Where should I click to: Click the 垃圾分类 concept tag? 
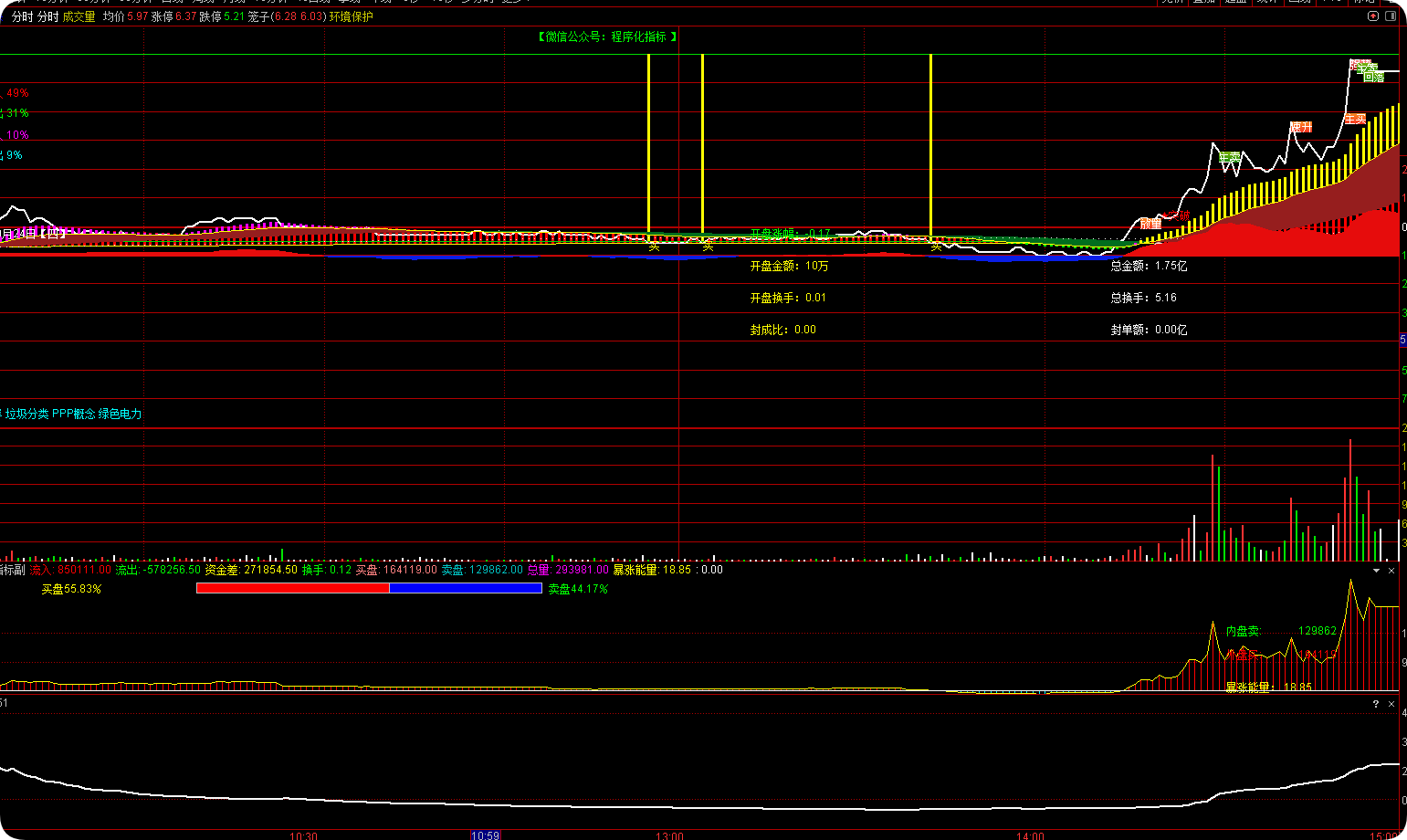27,414
